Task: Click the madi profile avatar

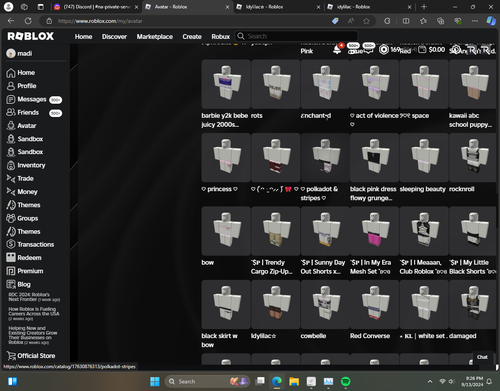Action: (x=11, y=53)
